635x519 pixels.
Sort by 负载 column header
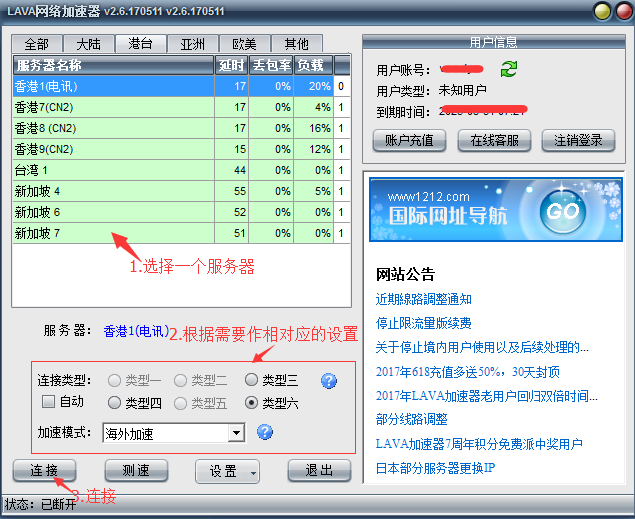click(313, 65)
